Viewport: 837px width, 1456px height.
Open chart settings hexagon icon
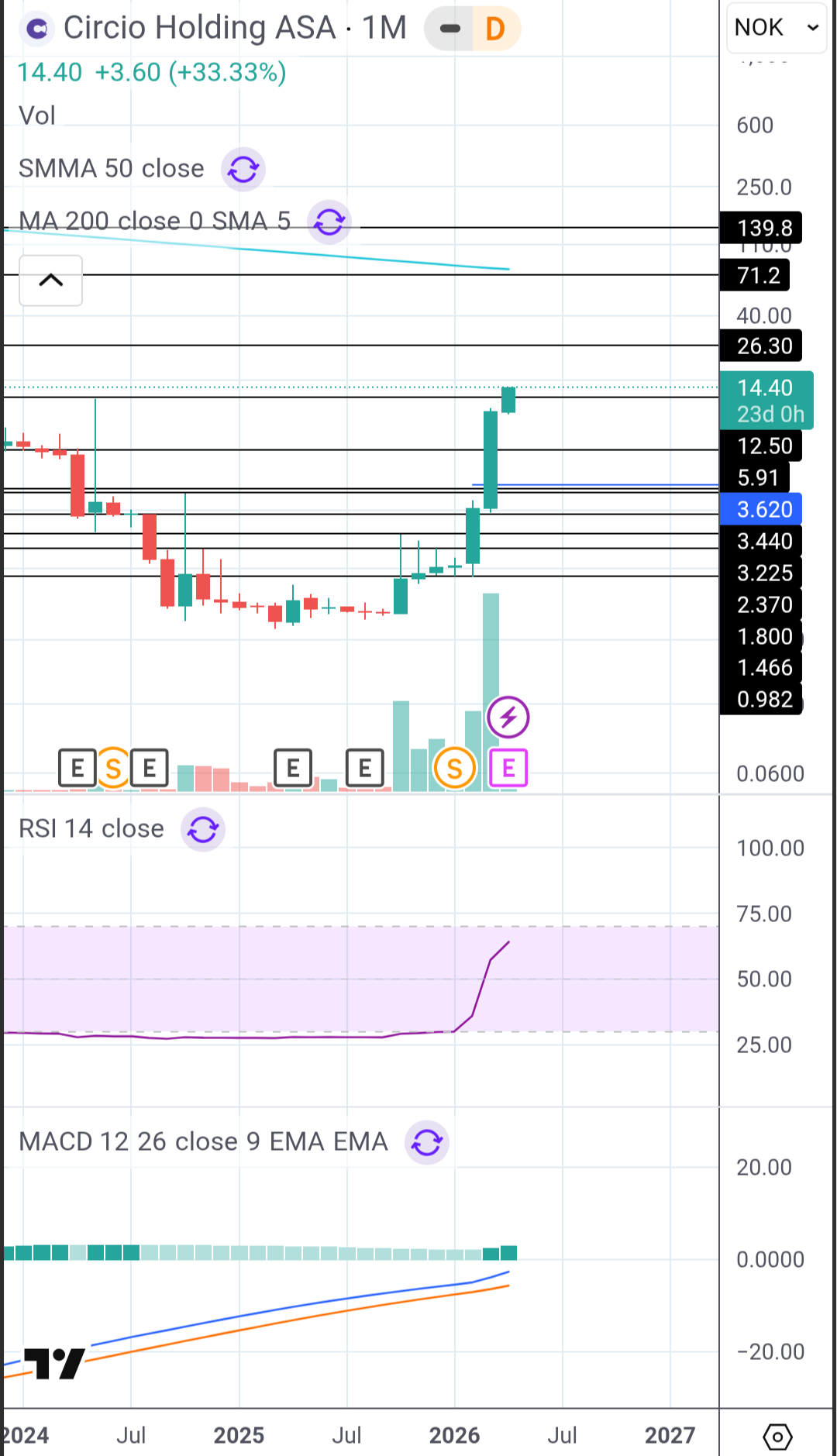[777, 1437]
